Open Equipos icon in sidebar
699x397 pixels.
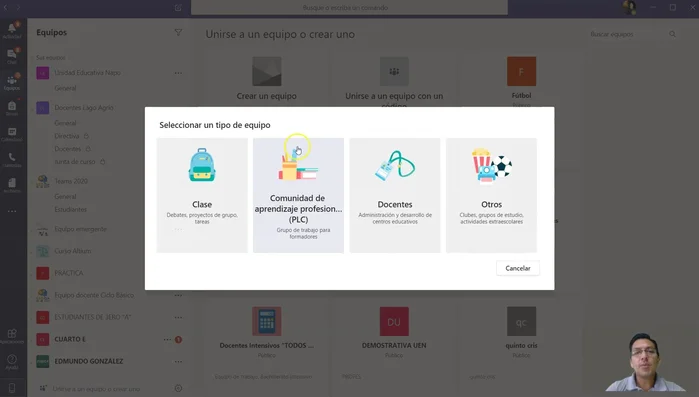[x=12, y=82]
